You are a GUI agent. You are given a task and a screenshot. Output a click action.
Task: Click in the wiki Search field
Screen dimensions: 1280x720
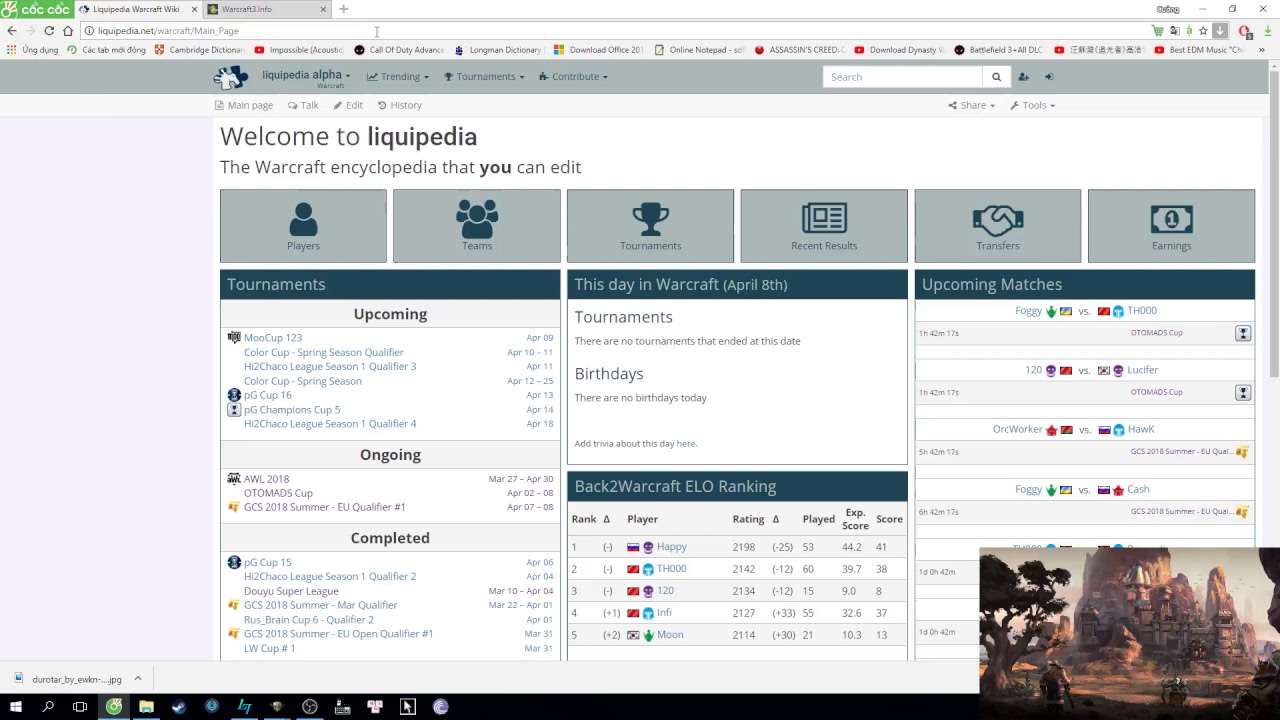point(903,77)
